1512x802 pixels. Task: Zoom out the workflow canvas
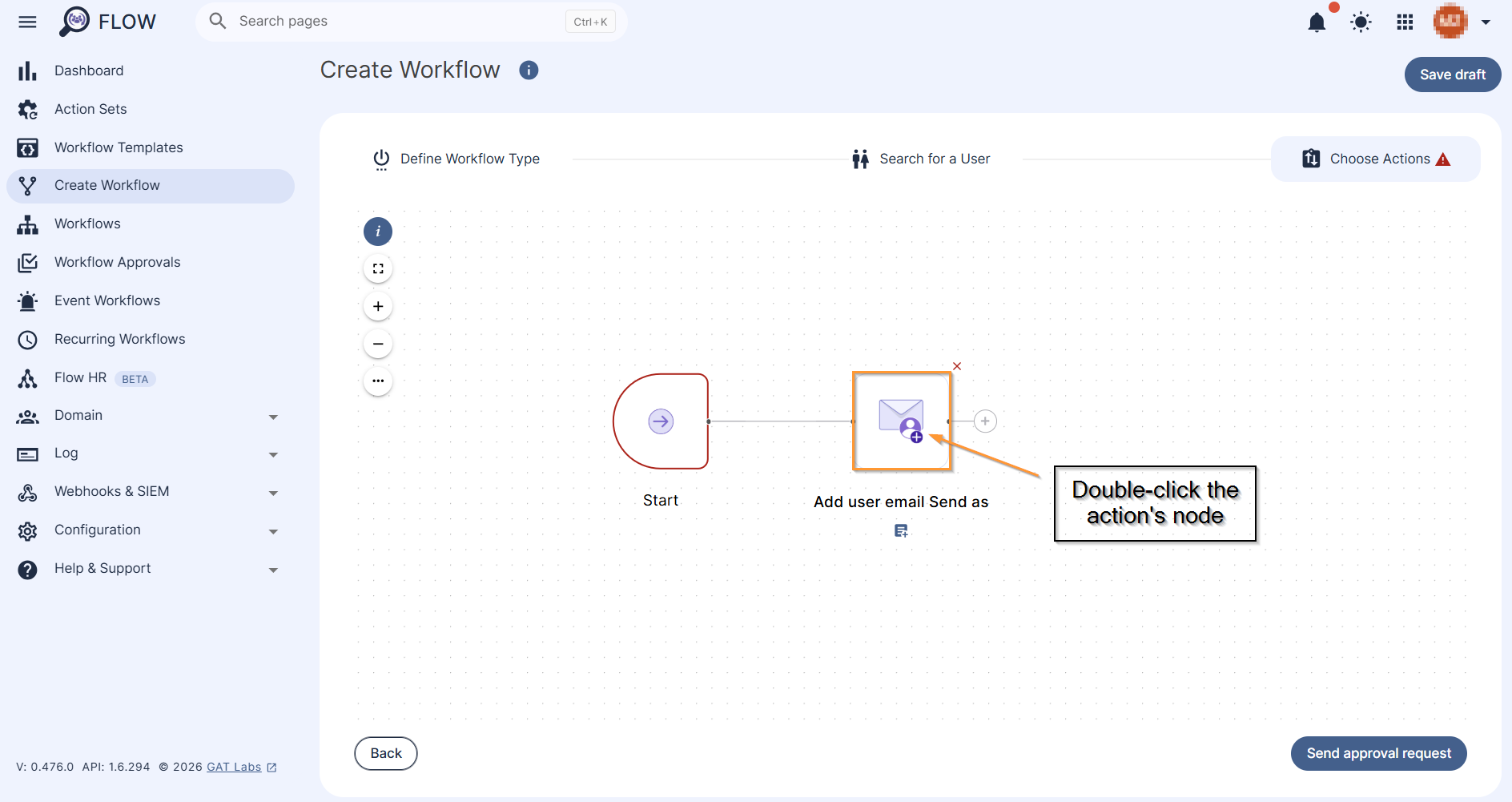pos(378,344)
